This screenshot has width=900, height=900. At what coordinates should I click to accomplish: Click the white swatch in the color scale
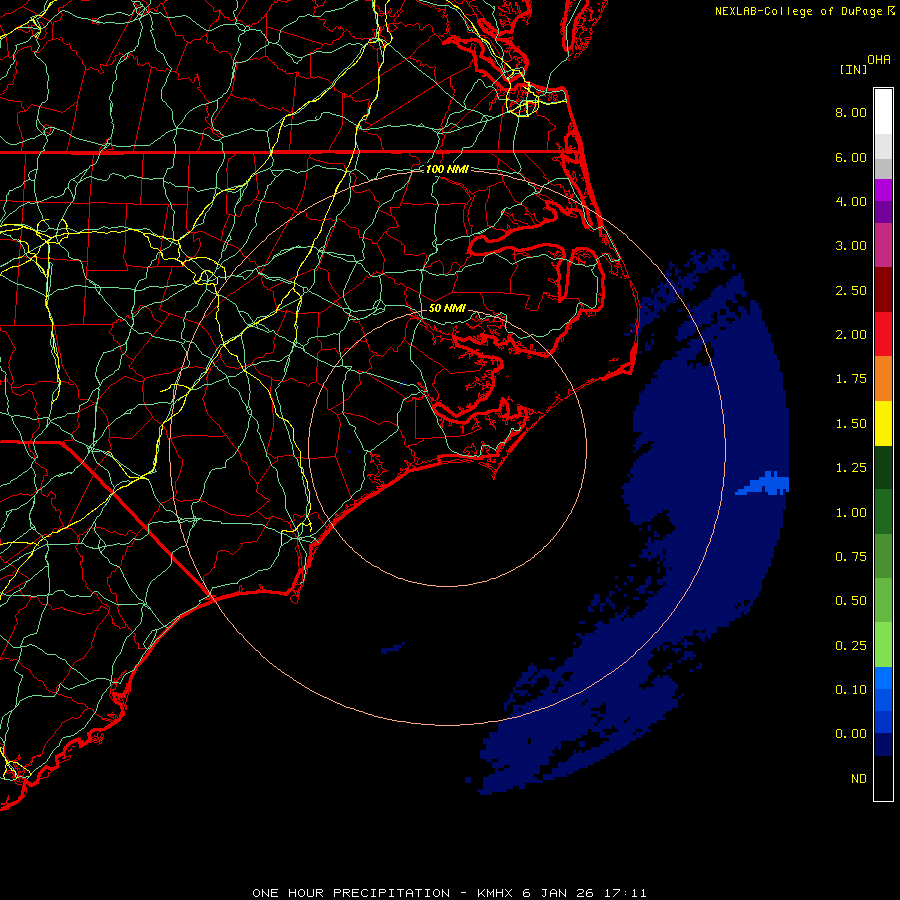click(x=883, y=111)
